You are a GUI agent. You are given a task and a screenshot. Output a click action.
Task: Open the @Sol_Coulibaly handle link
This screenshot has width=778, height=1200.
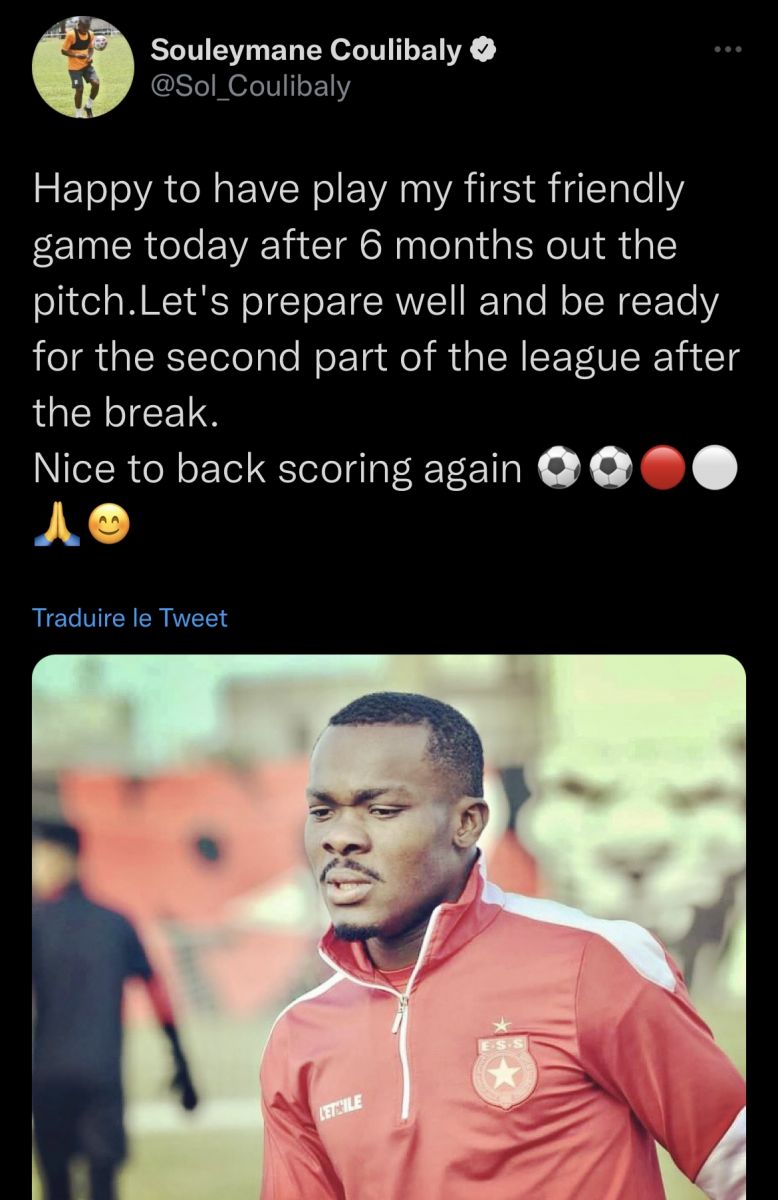(x=250, y=87)
